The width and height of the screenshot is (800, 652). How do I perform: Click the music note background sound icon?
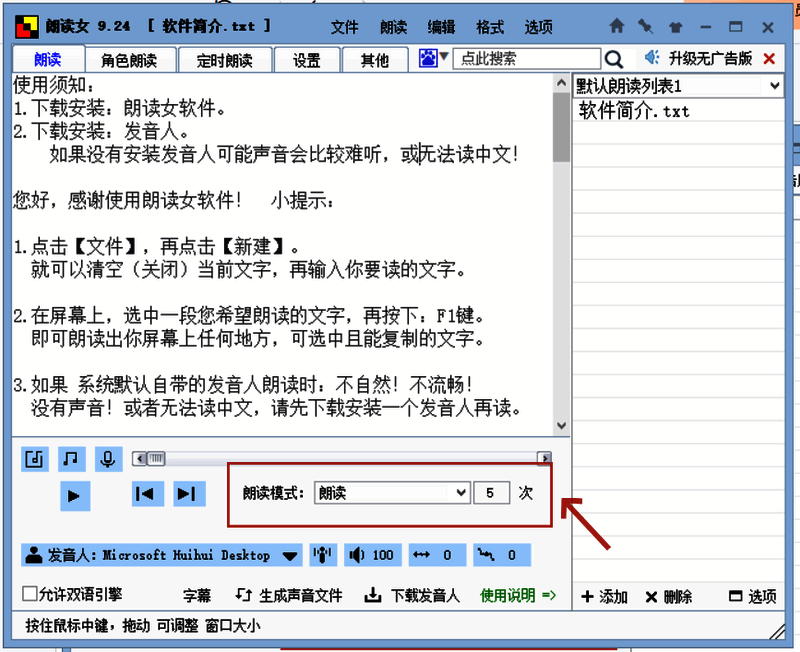[70, 459]
